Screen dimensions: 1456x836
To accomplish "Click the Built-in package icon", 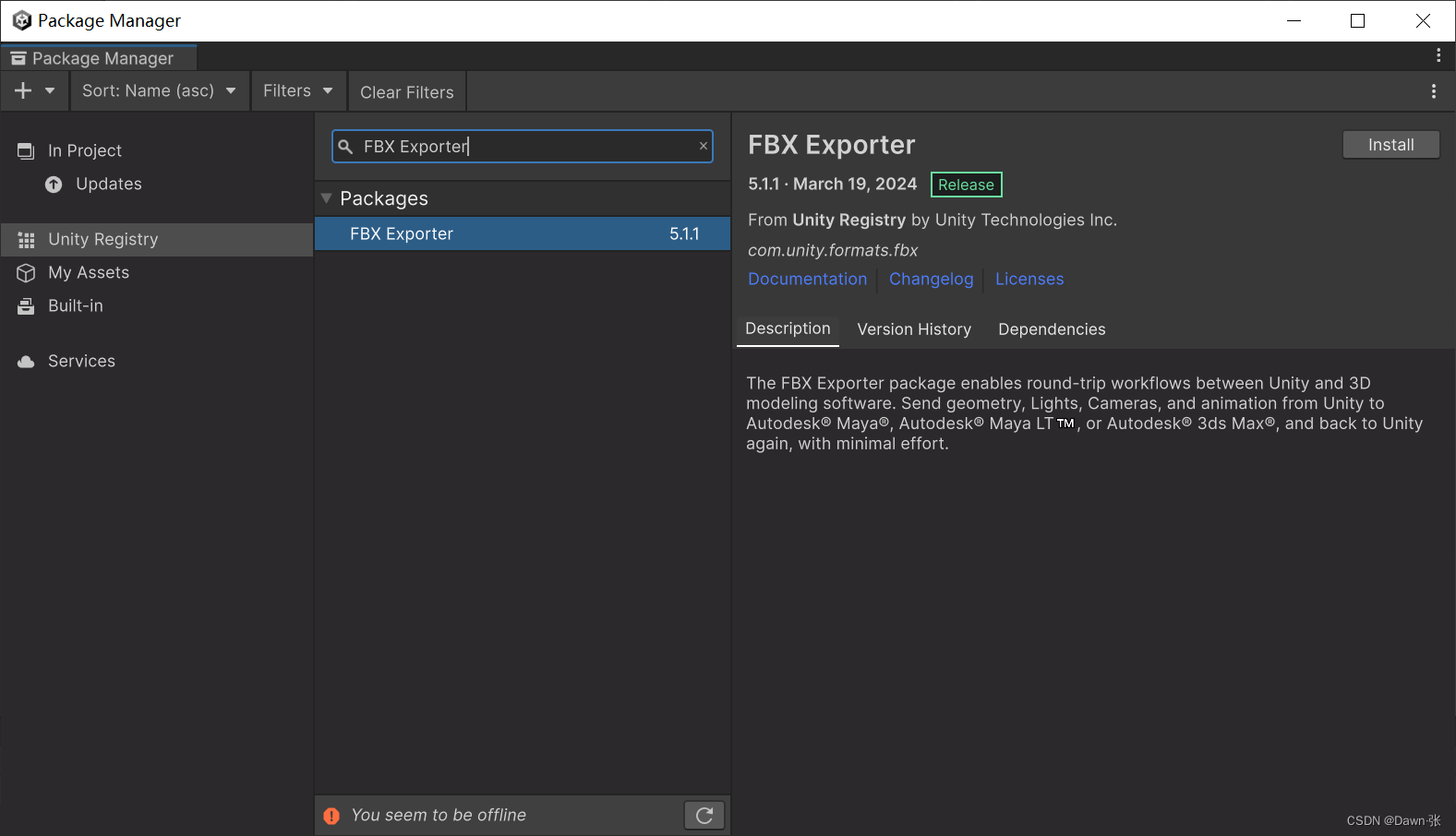I will pyautogui.click(x=26, y=305).
